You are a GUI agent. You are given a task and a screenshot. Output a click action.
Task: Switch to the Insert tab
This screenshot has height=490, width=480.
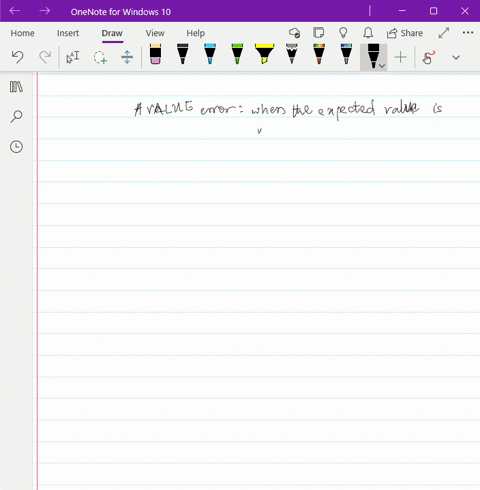[x=68, y=33]
